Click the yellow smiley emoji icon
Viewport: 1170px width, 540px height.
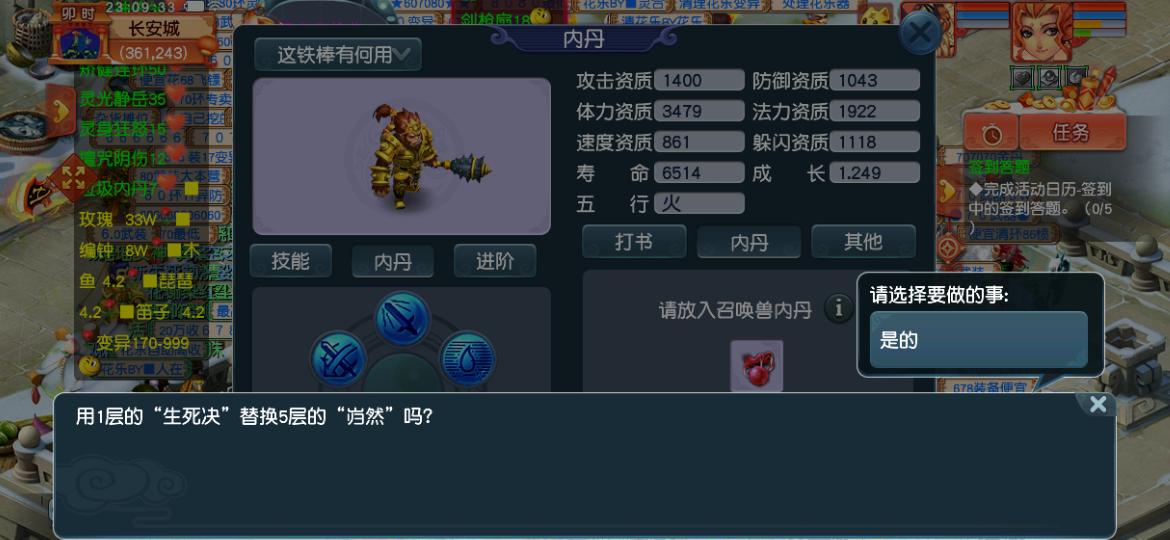coord(90,365)
